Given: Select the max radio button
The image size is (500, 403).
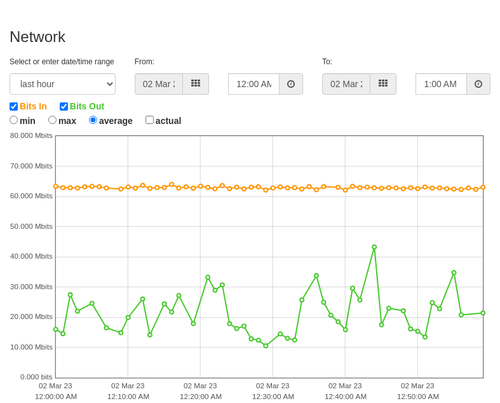Looking at the screenshot, I should tap(52, 120).
